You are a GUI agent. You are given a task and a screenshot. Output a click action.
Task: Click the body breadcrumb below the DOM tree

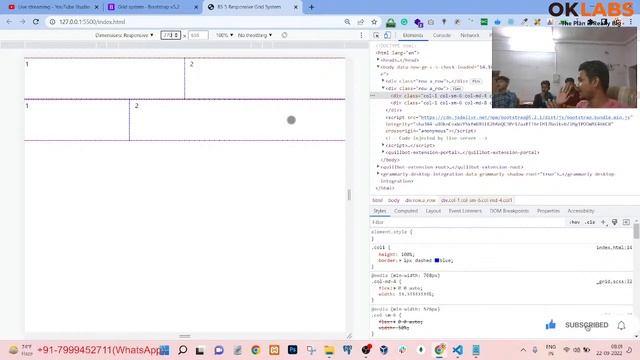coord(393,200)
